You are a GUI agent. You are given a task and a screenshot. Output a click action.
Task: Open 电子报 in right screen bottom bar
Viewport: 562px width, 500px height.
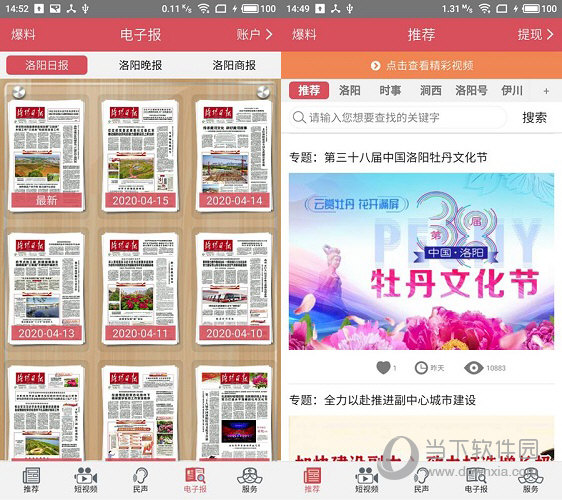tap(476, 480)
